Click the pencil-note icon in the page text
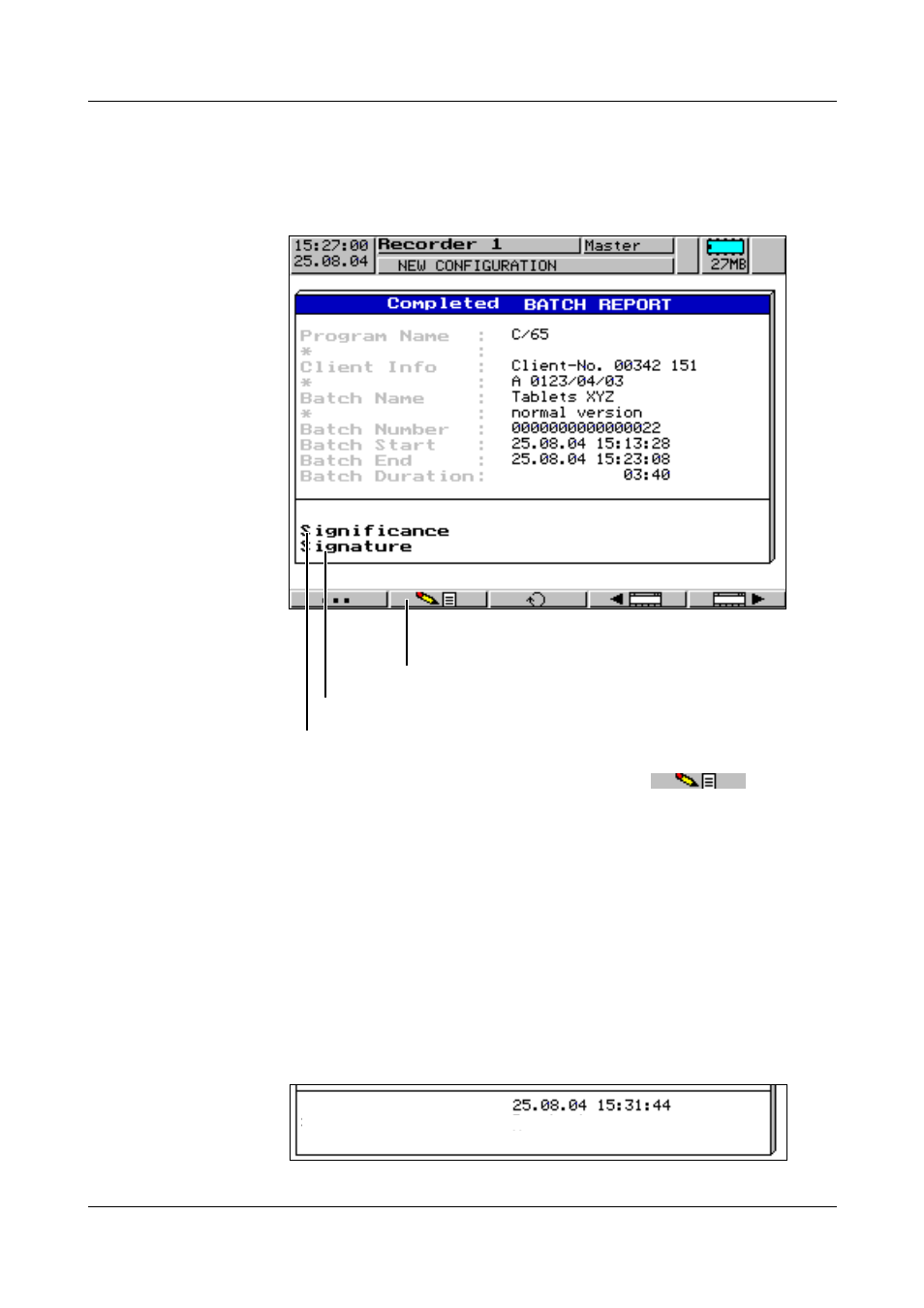This screenshot has height=1308, width=924. pos(697,780)
